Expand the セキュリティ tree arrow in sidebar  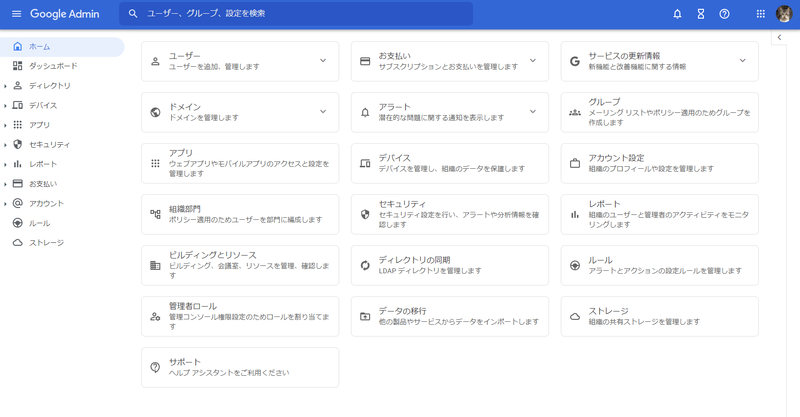coord(5,145)
